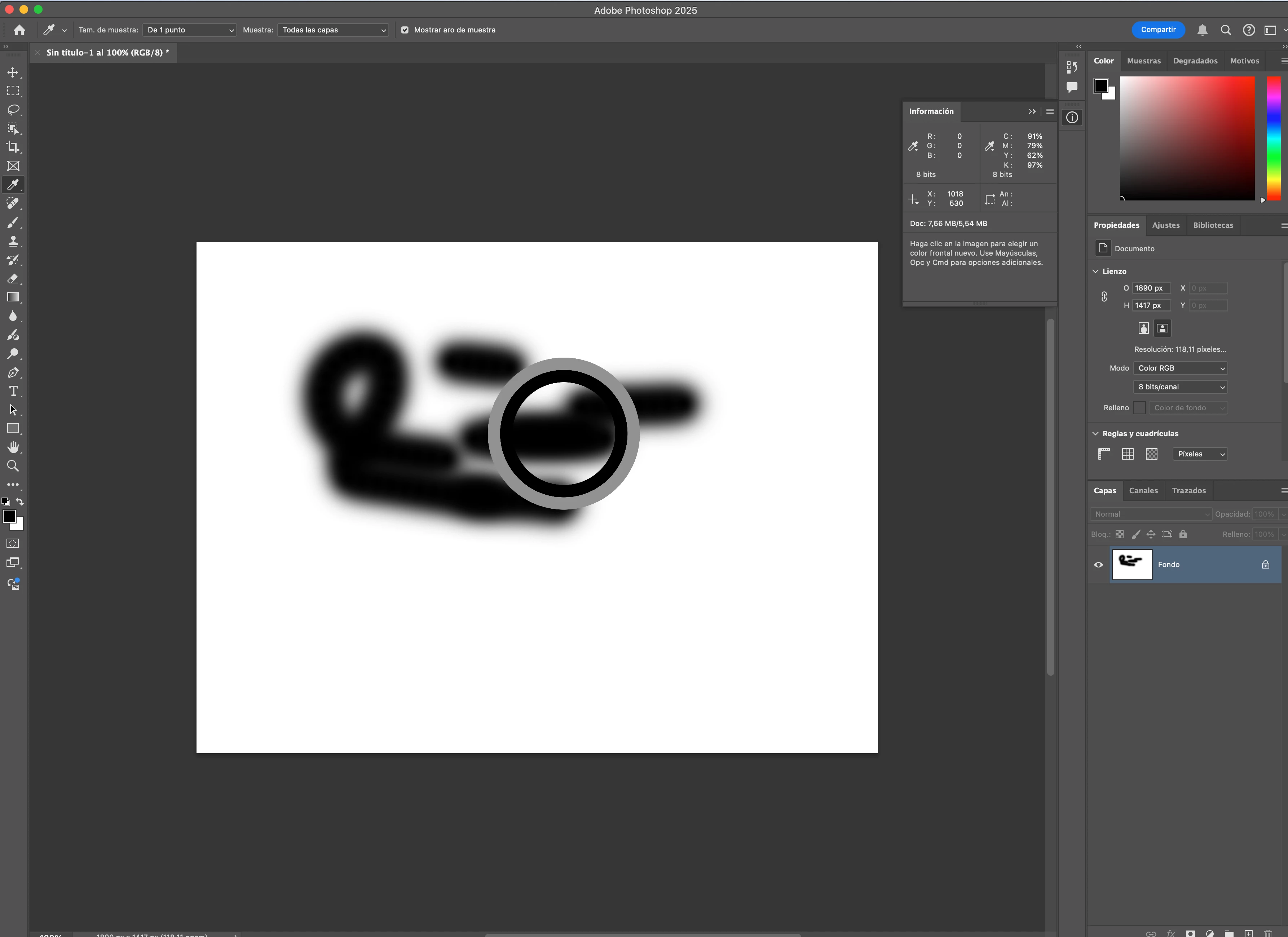Viewport: 1288px width, 937px height.
Task: Select the Eraser tool
Action: pos(13,279)
